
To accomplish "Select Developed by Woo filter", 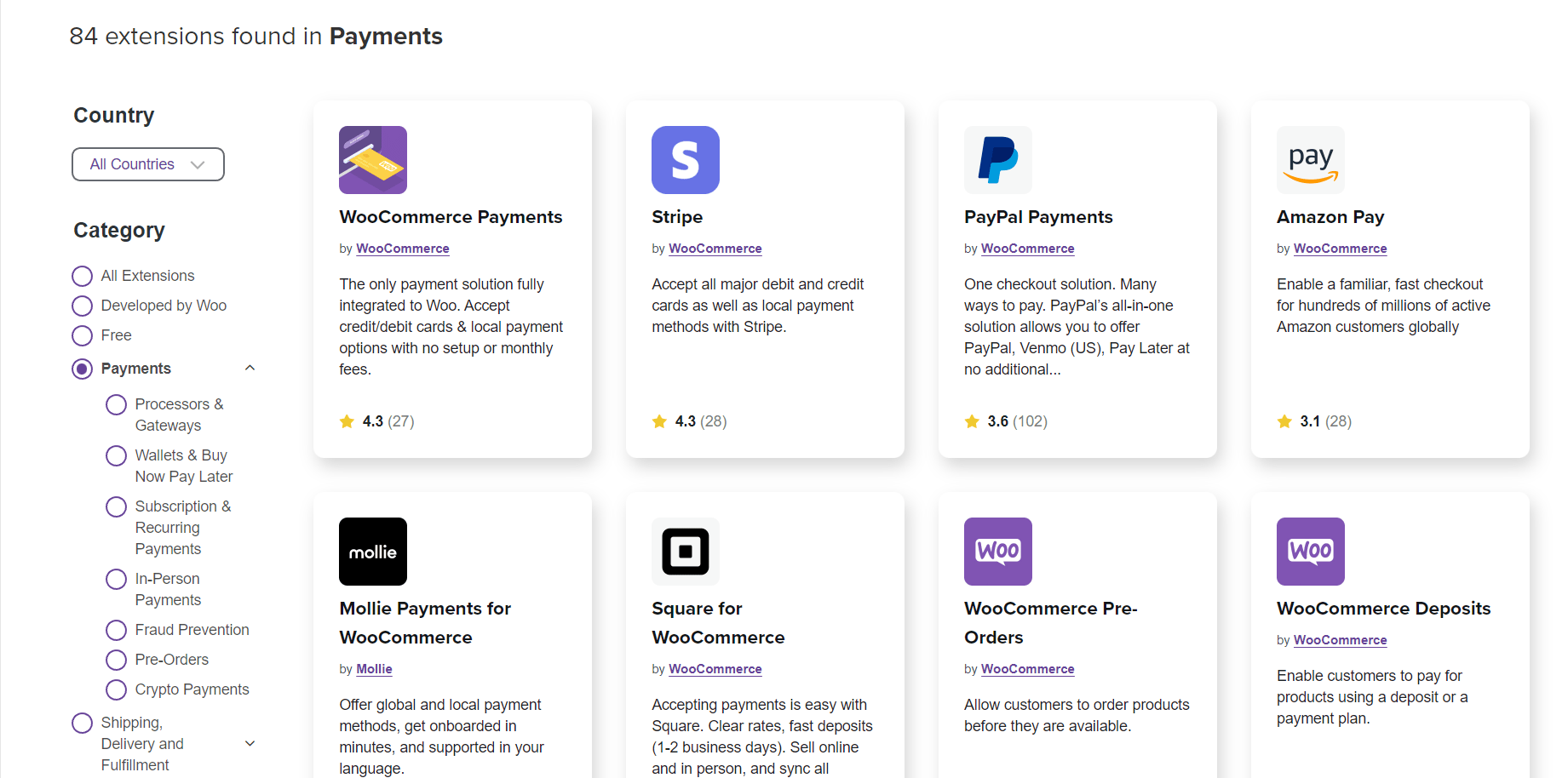I will [x=82, y=306].
